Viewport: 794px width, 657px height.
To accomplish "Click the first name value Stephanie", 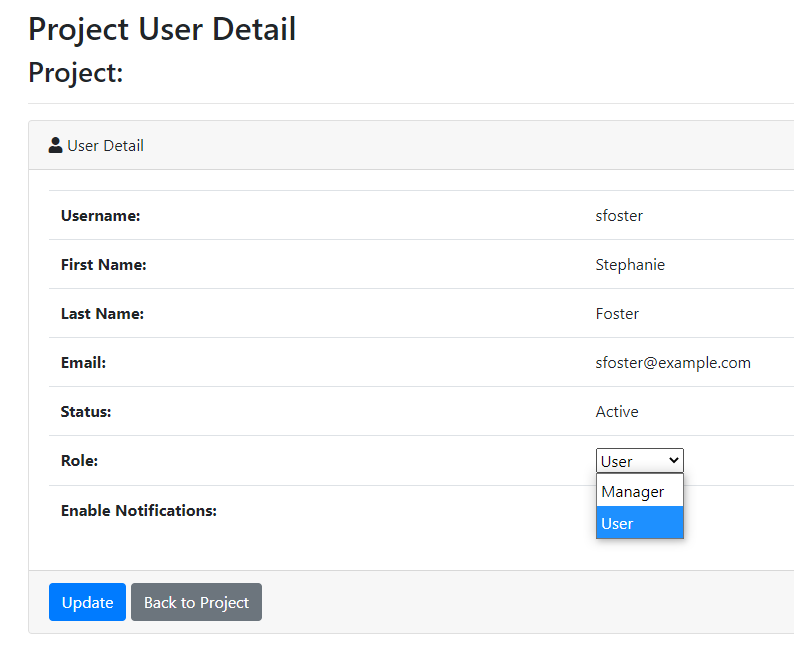I will pyautogui.click(x=630, y=265).
